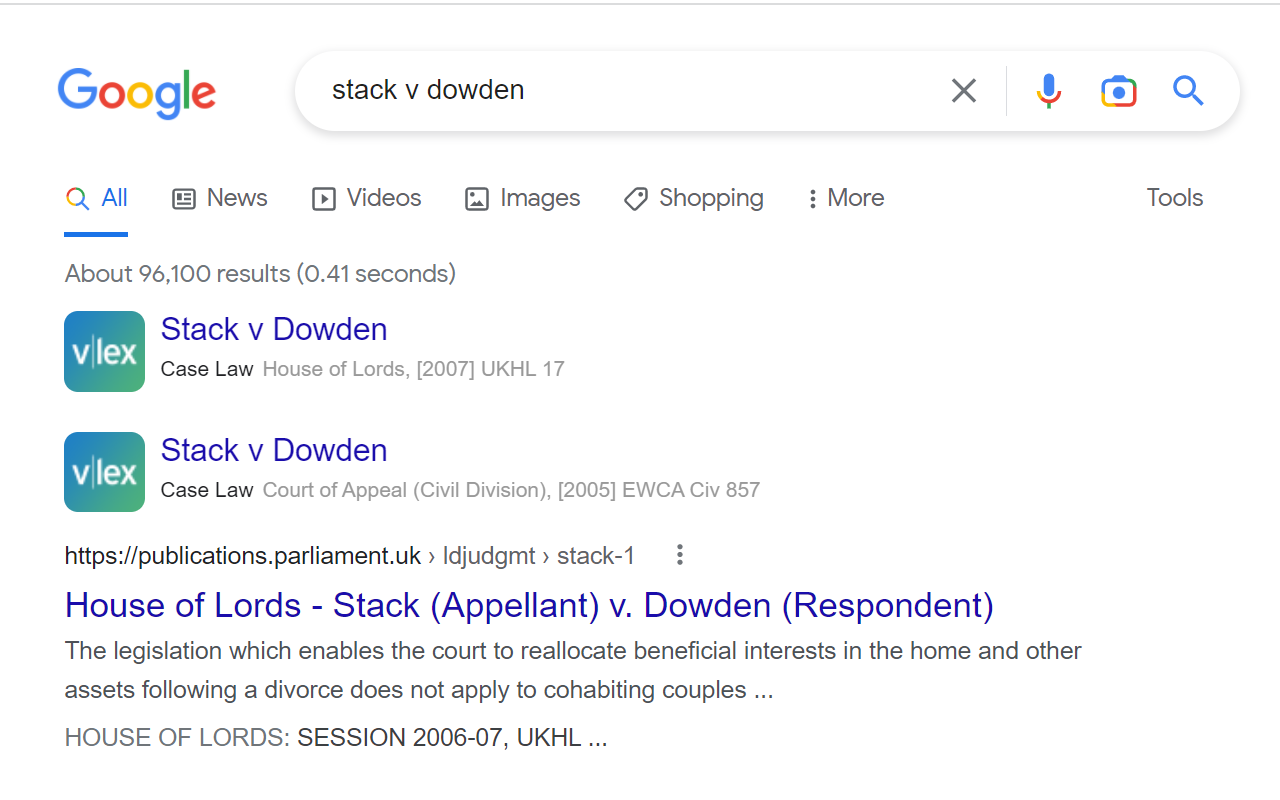The height and width of the screenshot is (800, 1280).
Task: Click the vLex logo beside the House of Lords result
Action: [104, 351]
